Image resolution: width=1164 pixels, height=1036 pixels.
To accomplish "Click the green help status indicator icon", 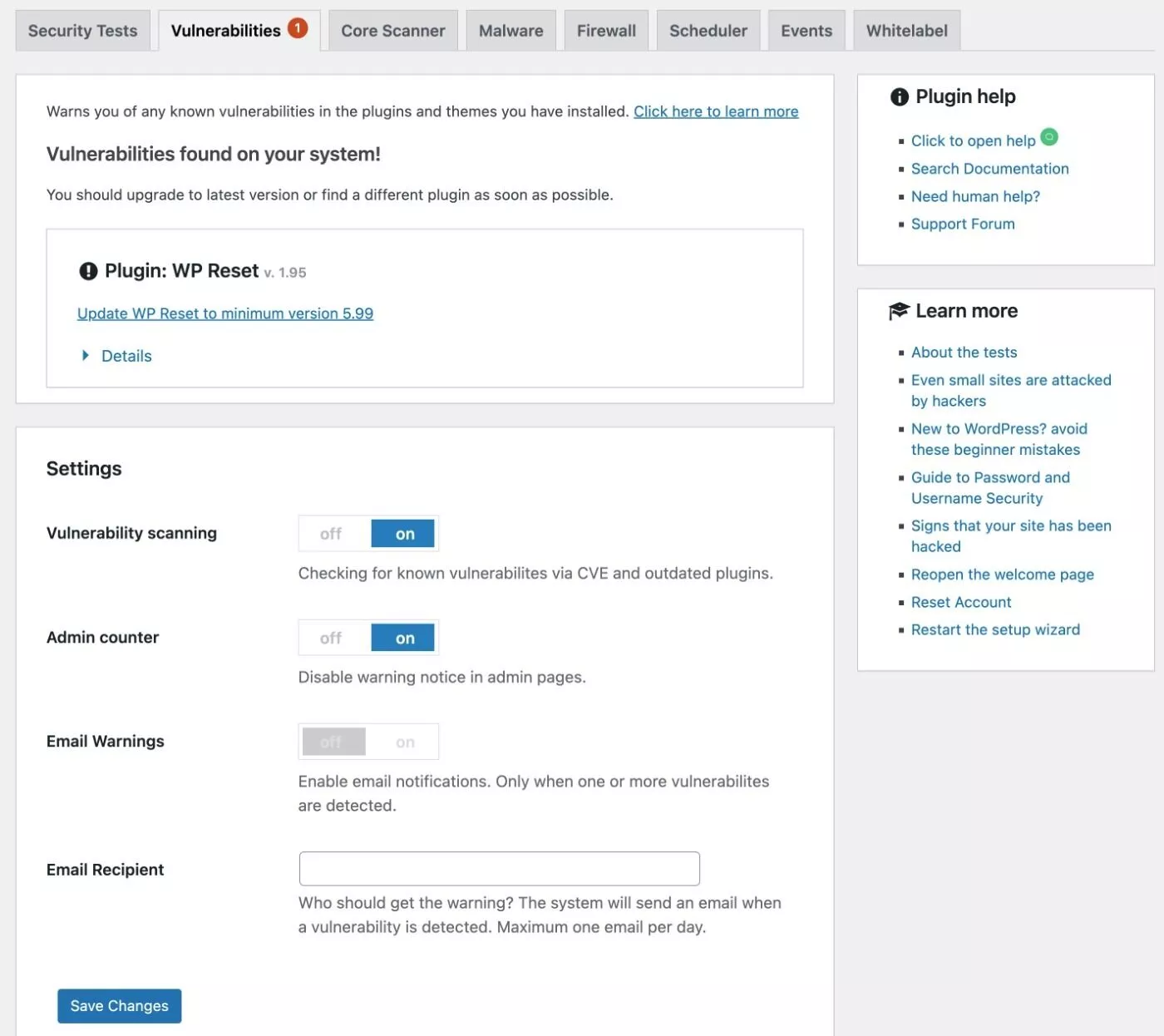I will pyautogui.click(x=1049, y=136).
